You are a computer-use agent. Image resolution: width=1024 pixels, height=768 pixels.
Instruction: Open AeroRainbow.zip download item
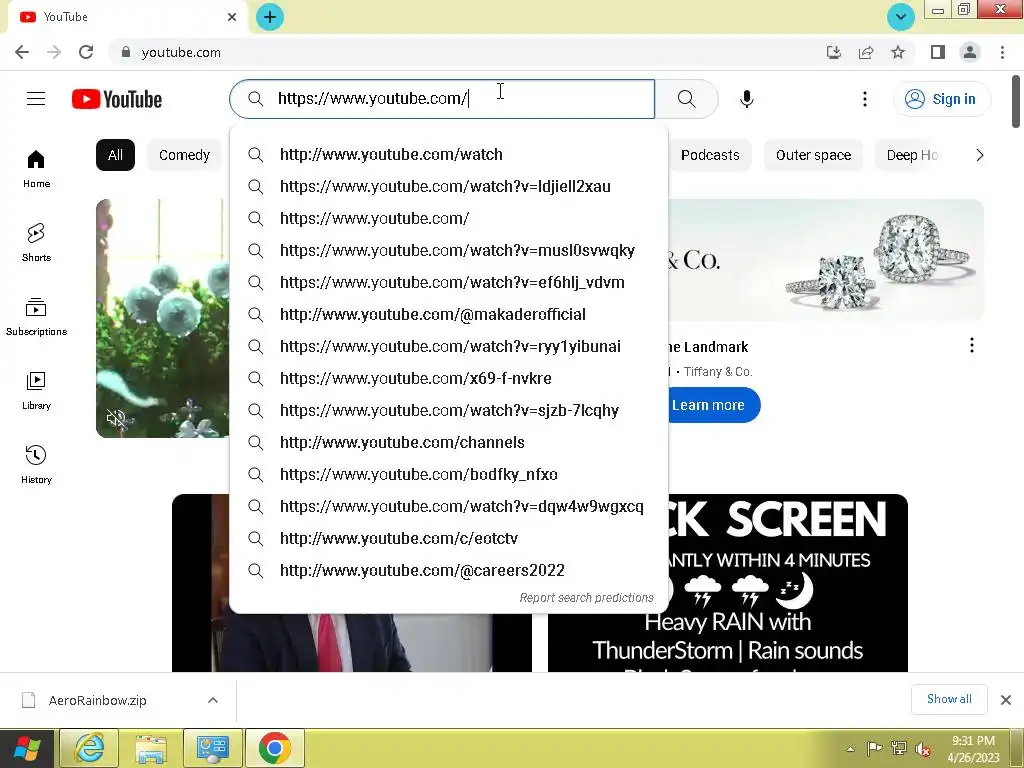point(98,700)
